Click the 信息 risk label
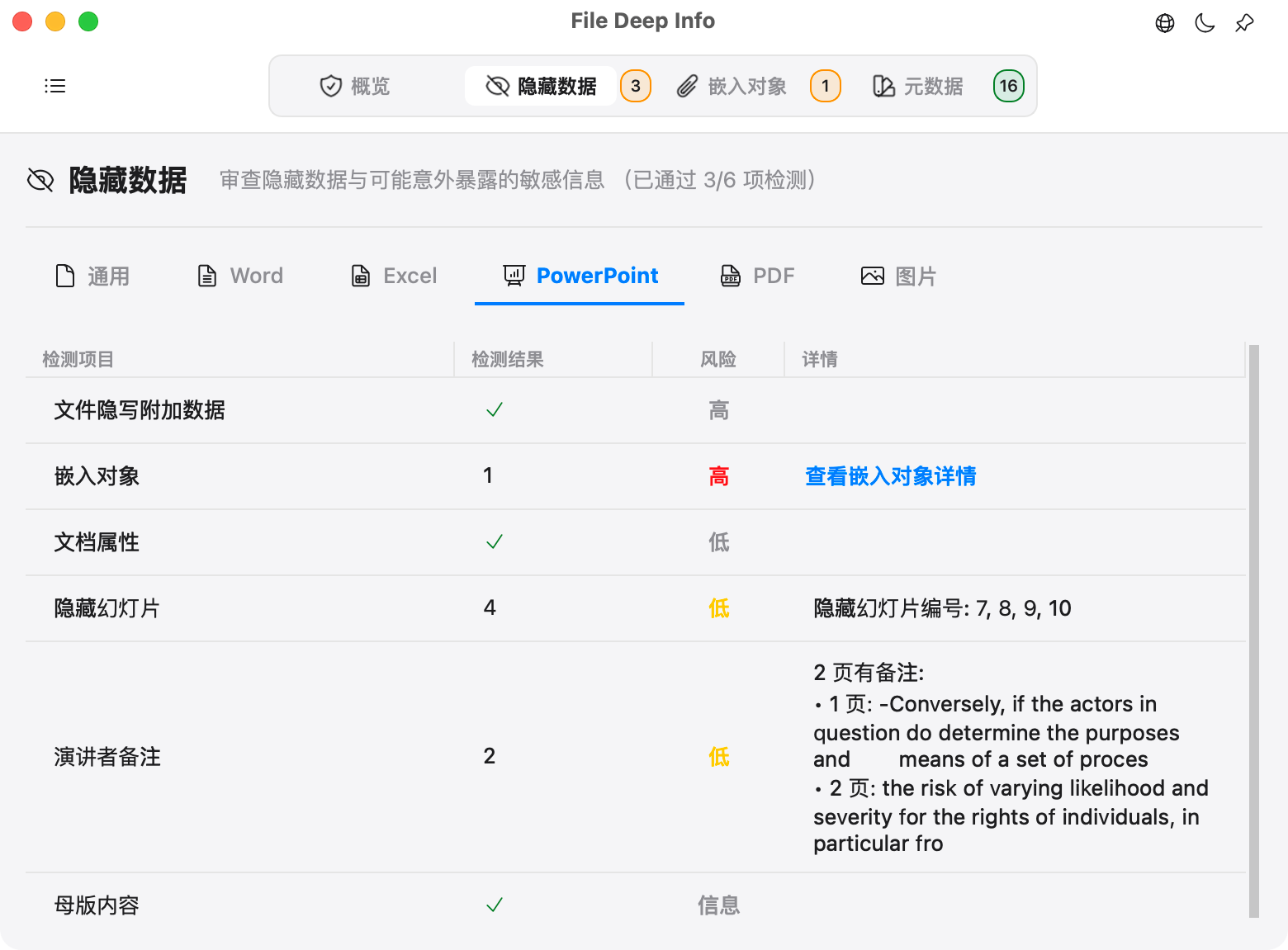Image resolution: width=1288 pixels, height=950 pixels. (719, 905)
